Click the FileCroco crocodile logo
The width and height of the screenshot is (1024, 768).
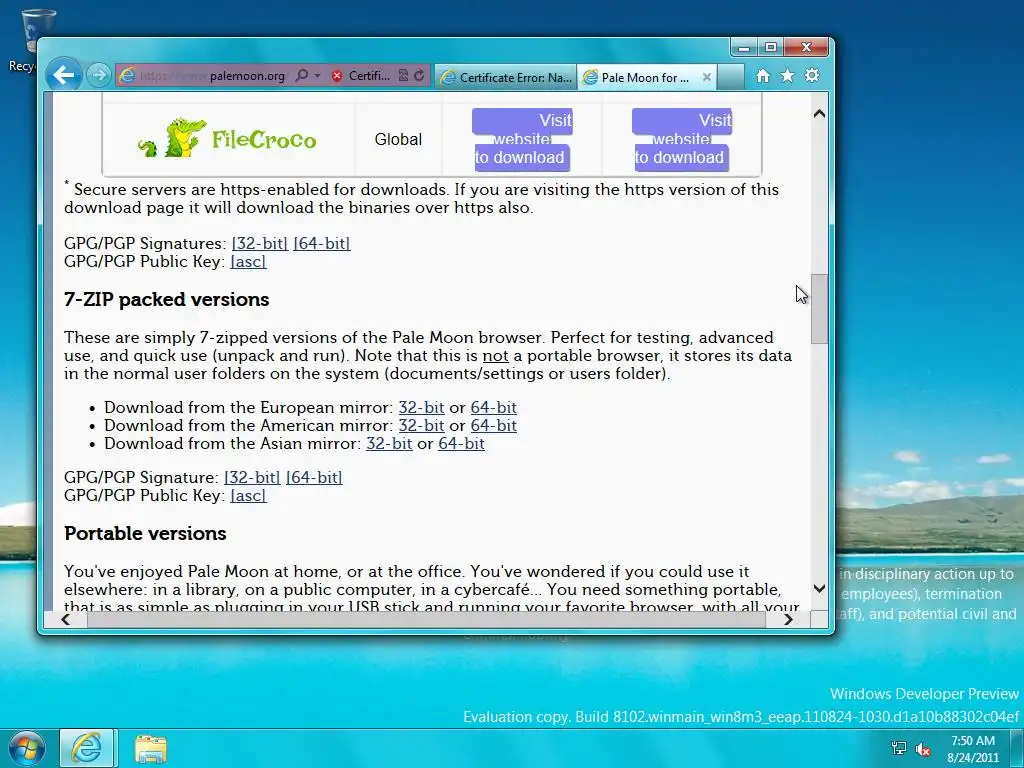click(227, 138)
